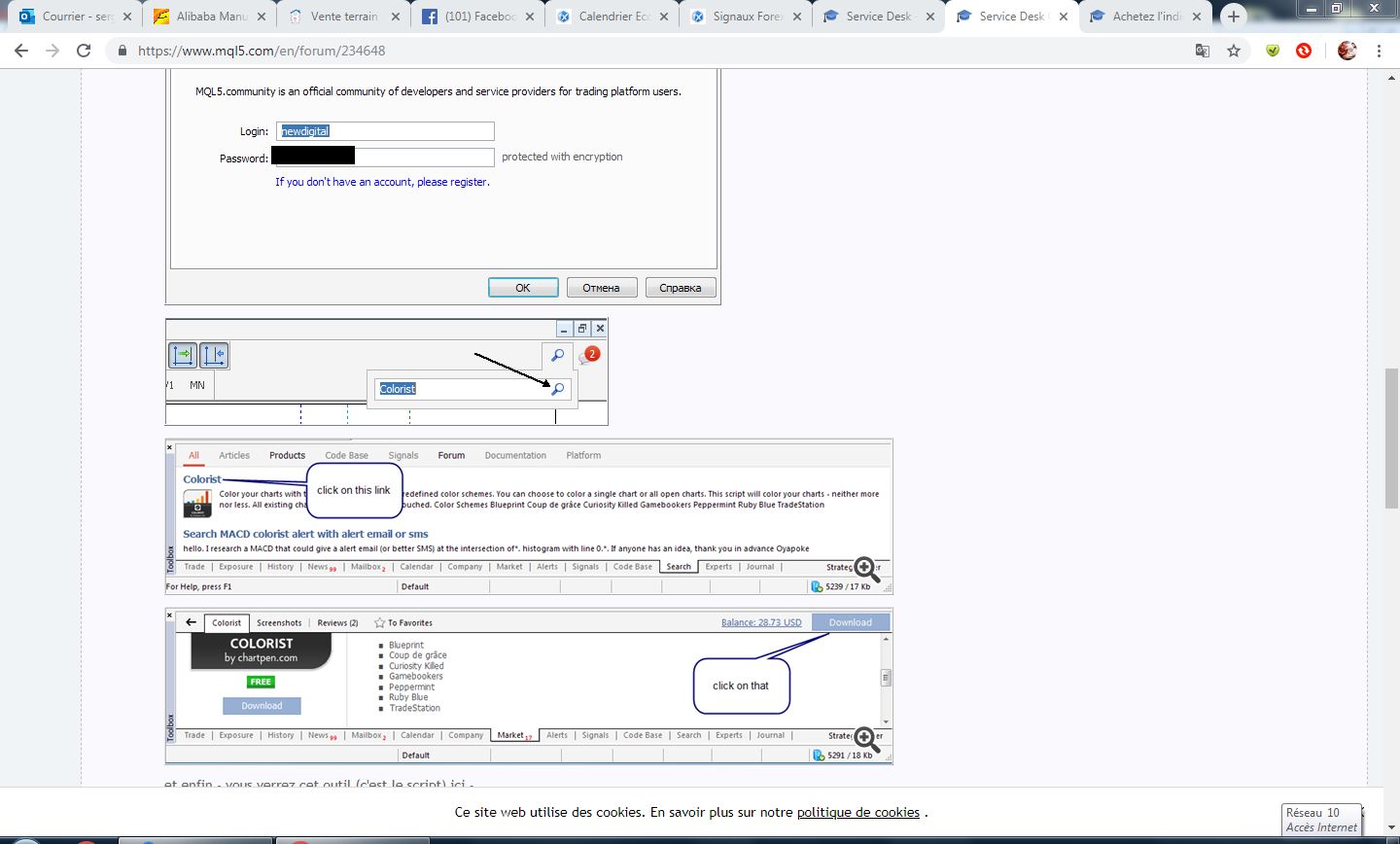Image resolution: width=1400 pixels, height=844 pixels.
Task: Open the translate page icon in address bar
Action: pos(1203,51)
